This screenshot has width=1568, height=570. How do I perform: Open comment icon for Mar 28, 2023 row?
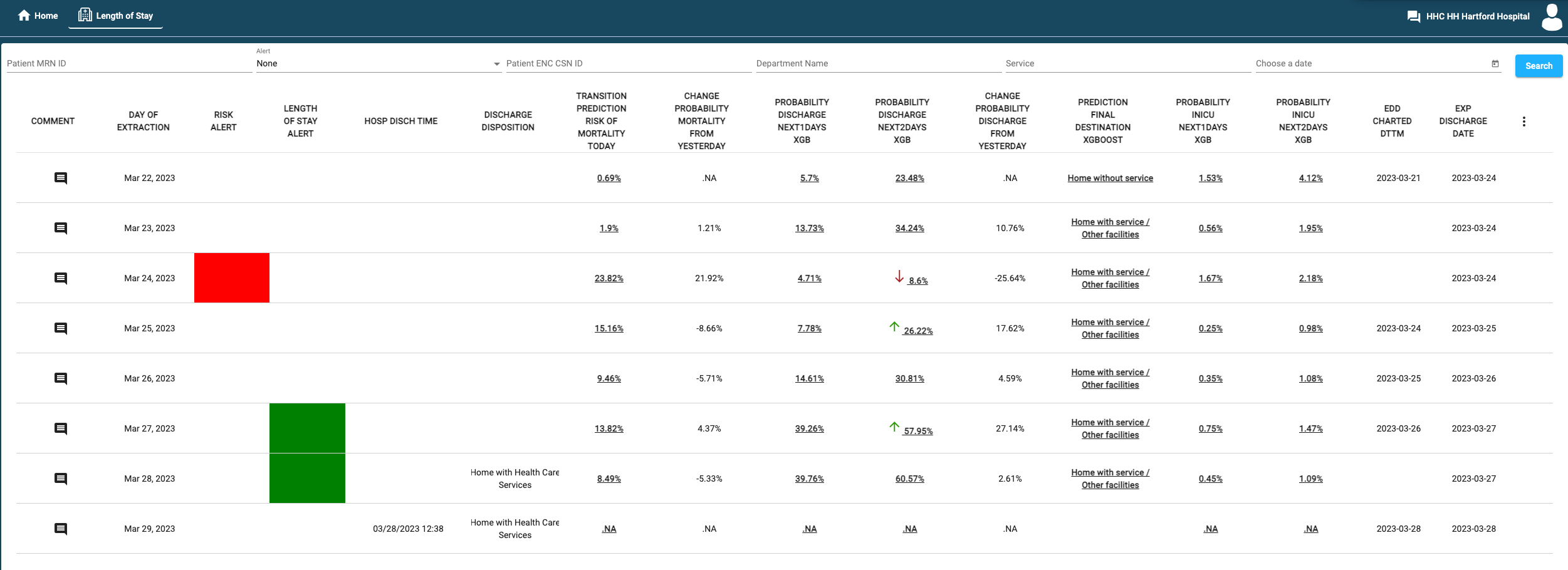(61, 479)
